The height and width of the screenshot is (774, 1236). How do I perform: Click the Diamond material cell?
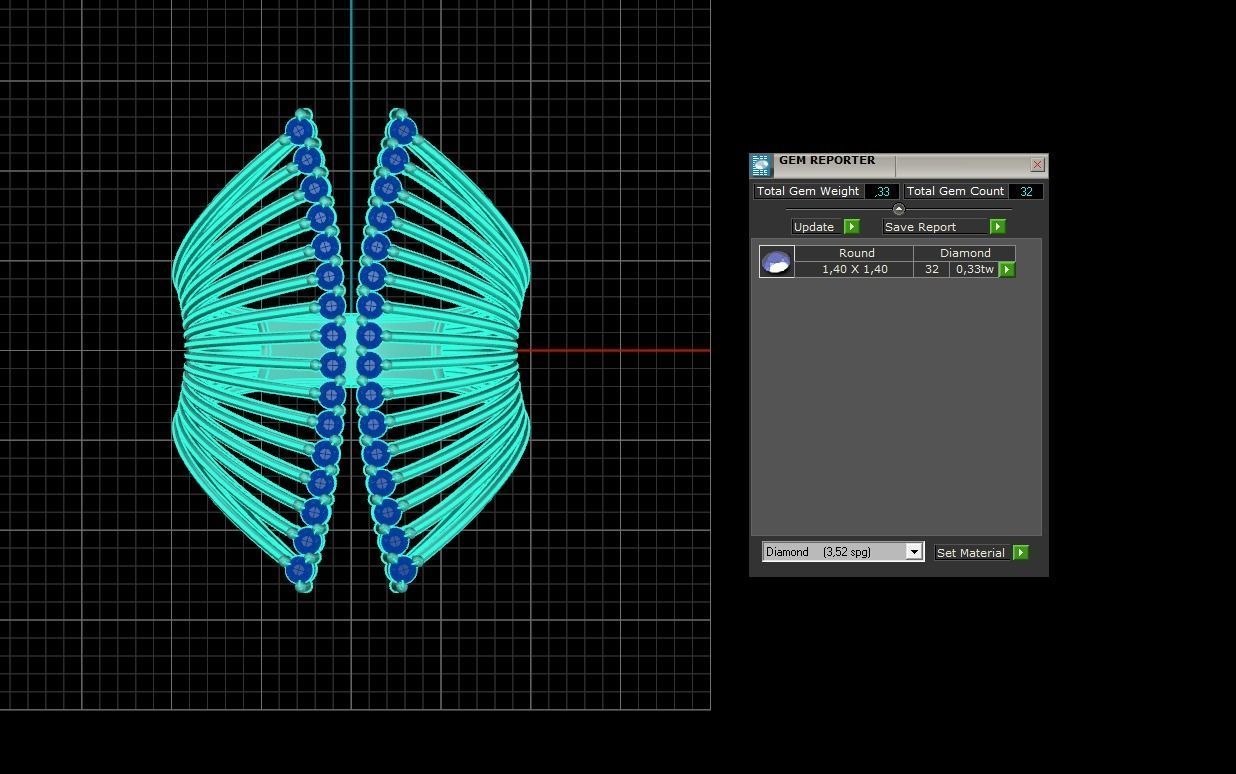pos(965,253)
